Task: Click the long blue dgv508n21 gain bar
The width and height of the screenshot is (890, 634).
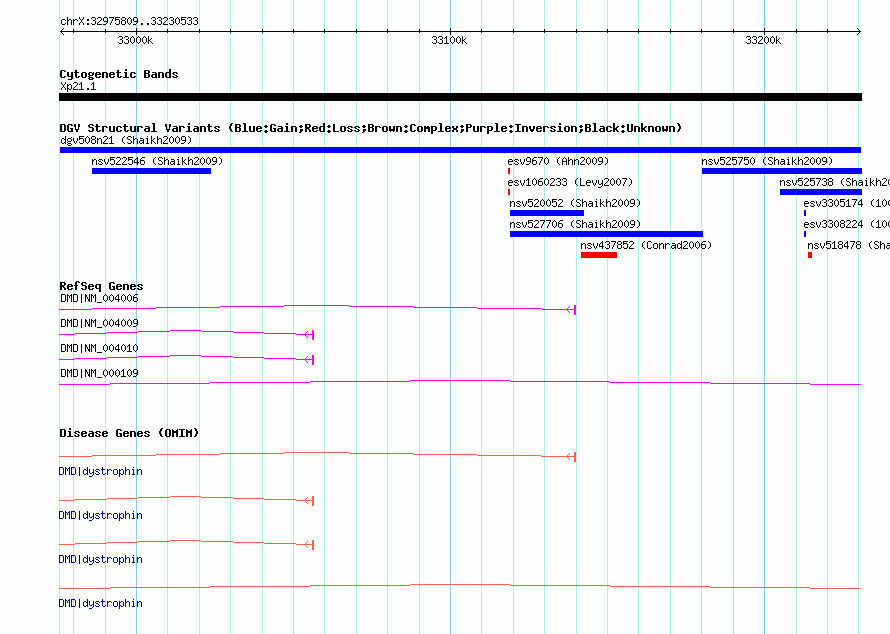Action: point(460,150)
